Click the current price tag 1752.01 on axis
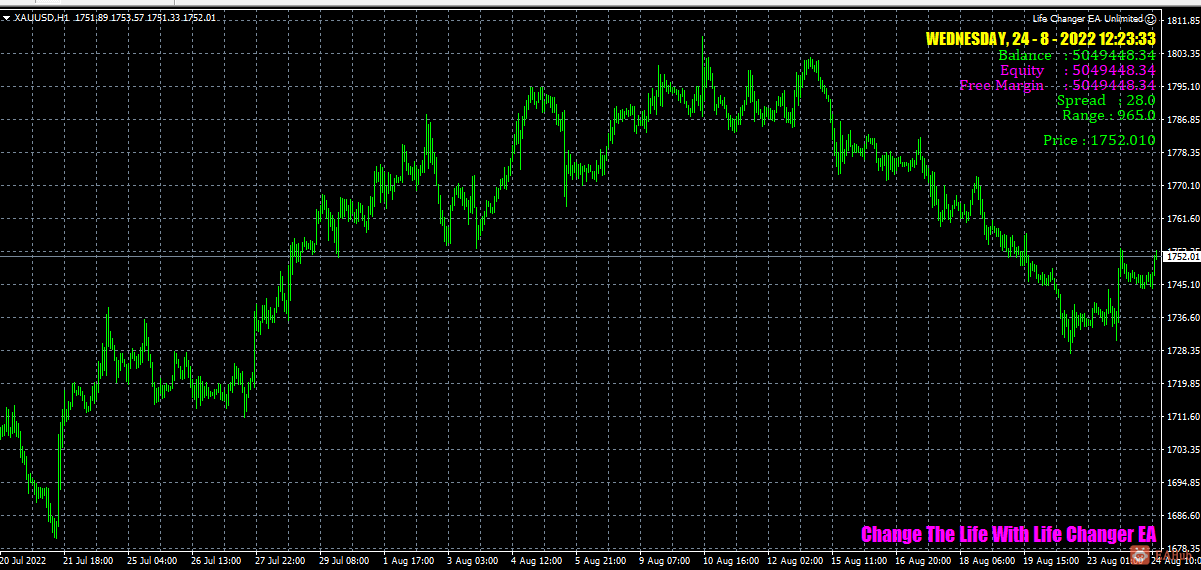 click(x=1182, y=257)
